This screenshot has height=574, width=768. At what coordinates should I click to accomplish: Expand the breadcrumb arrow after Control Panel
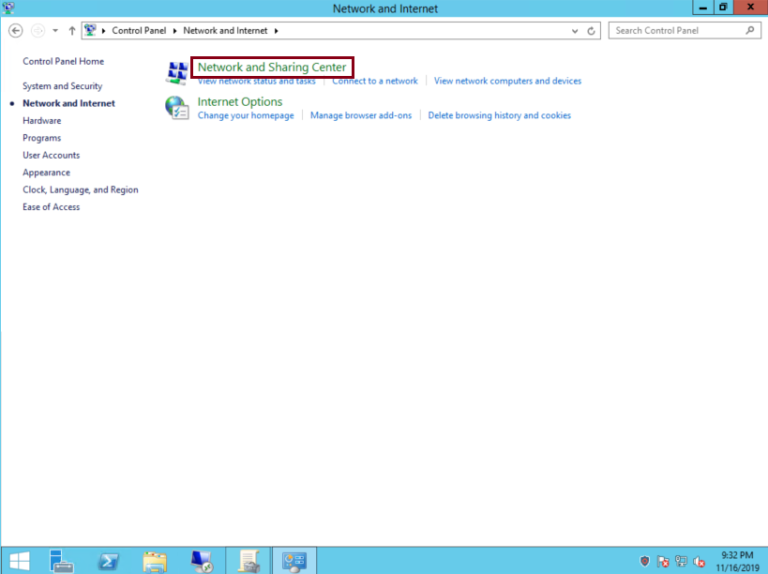tap(176, 31)
